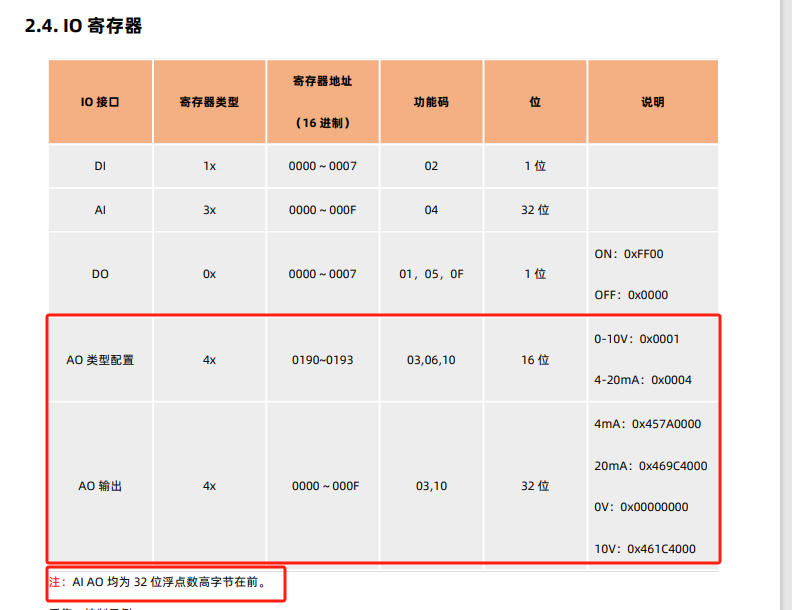Select function code "01, 05, 0F" cell
792x610 pixels.
431,274
